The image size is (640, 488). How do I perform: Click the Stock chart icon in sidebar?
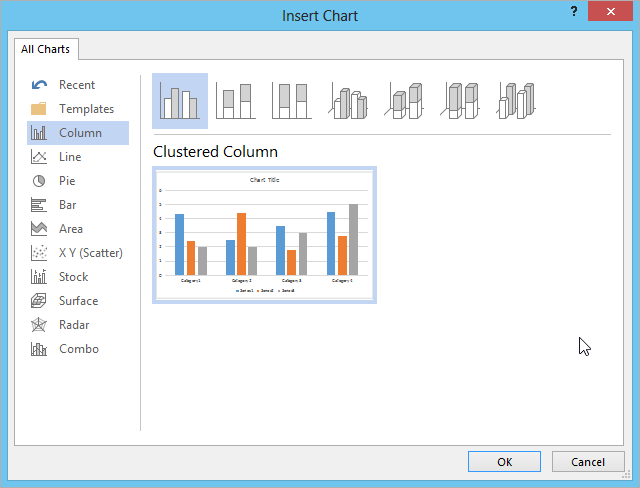(x=39, y=277)
